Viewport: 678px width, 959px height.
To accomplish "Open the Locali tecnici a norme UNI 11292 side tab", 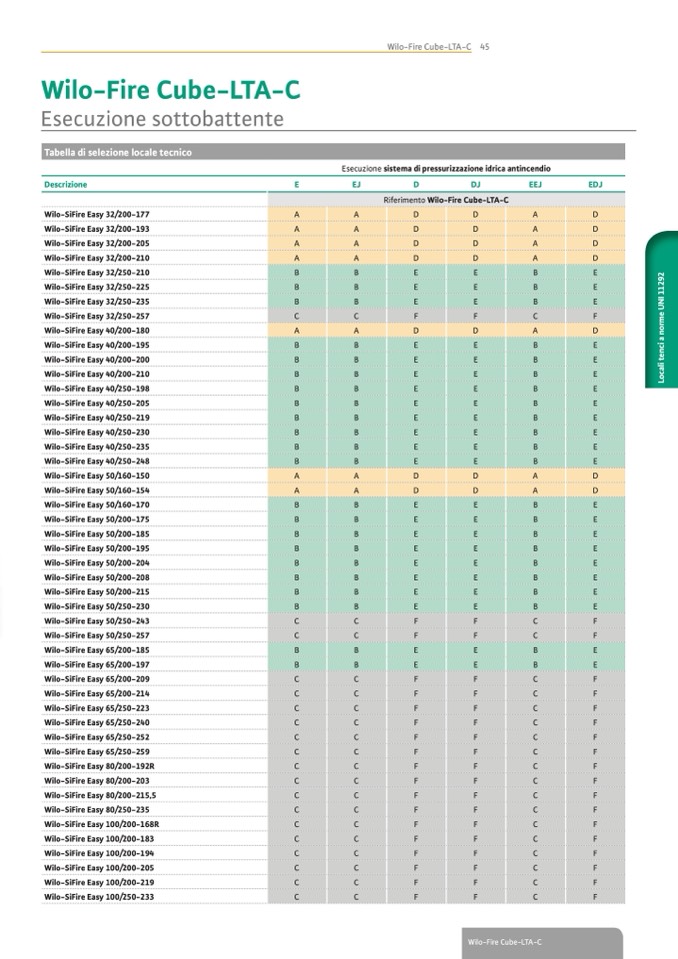I will click(x=661, y=325).
